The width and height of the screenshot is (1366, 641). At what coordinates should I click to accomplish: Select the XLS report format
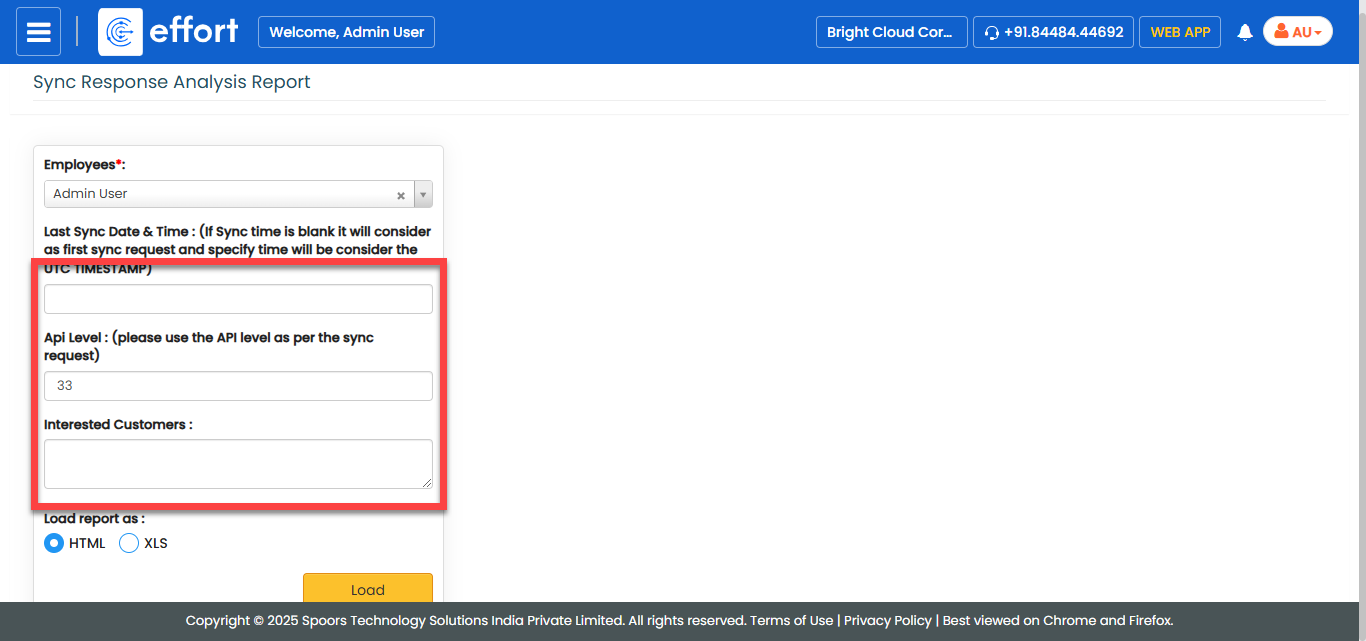pos(129,543)
